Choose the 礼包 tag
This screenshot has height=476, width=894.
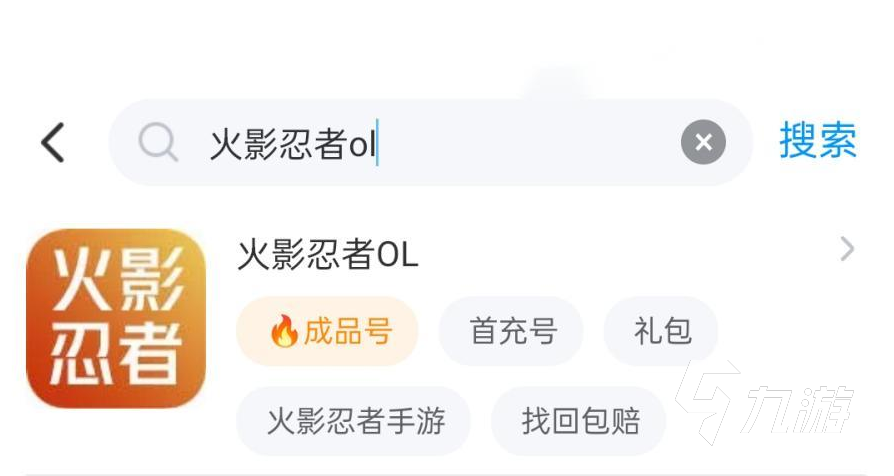[662, 332]
